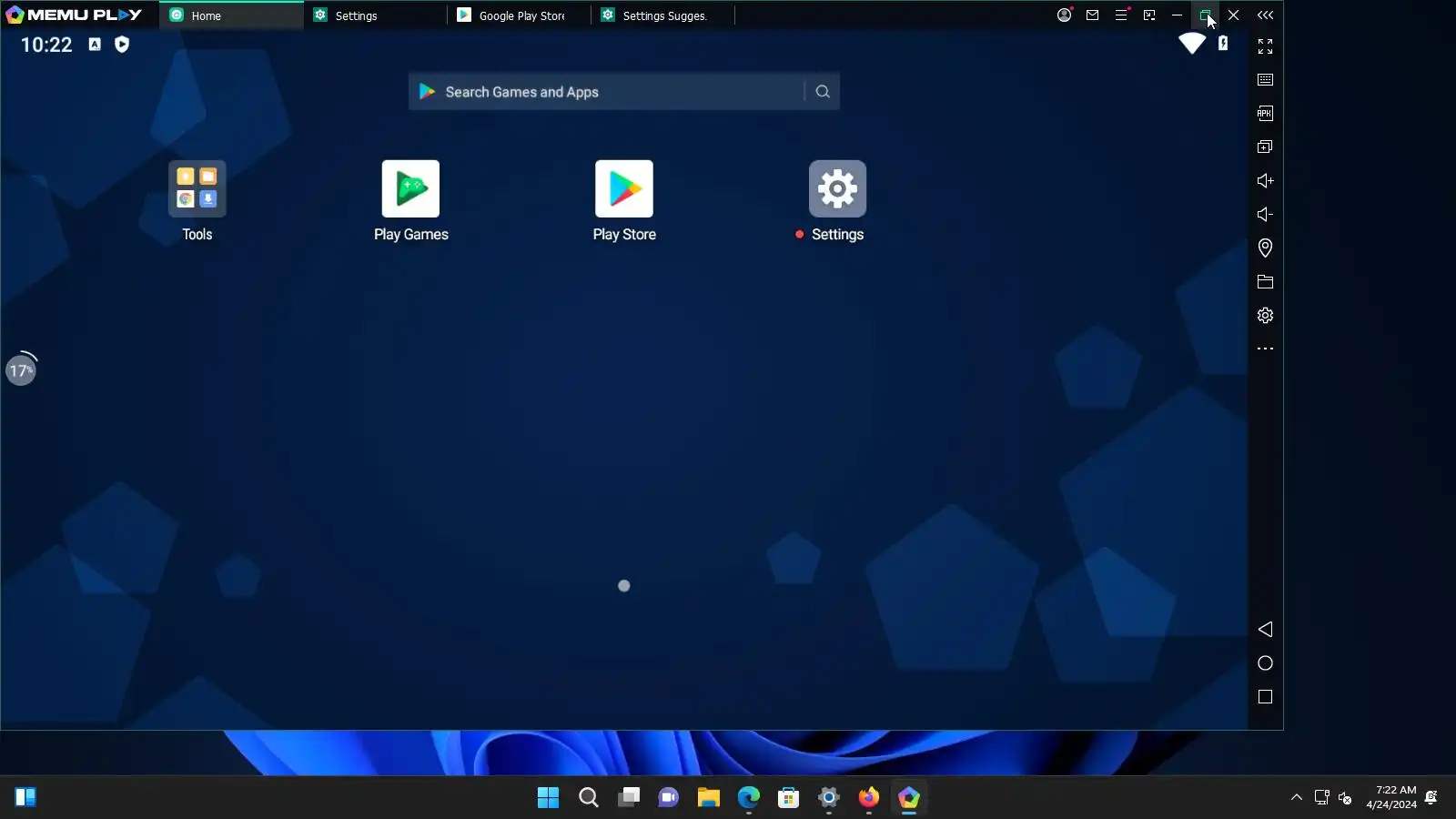This screenshot has width=1456, height=819.
Task: Tap the Android Home circle button
Action: coord(1265,663)
